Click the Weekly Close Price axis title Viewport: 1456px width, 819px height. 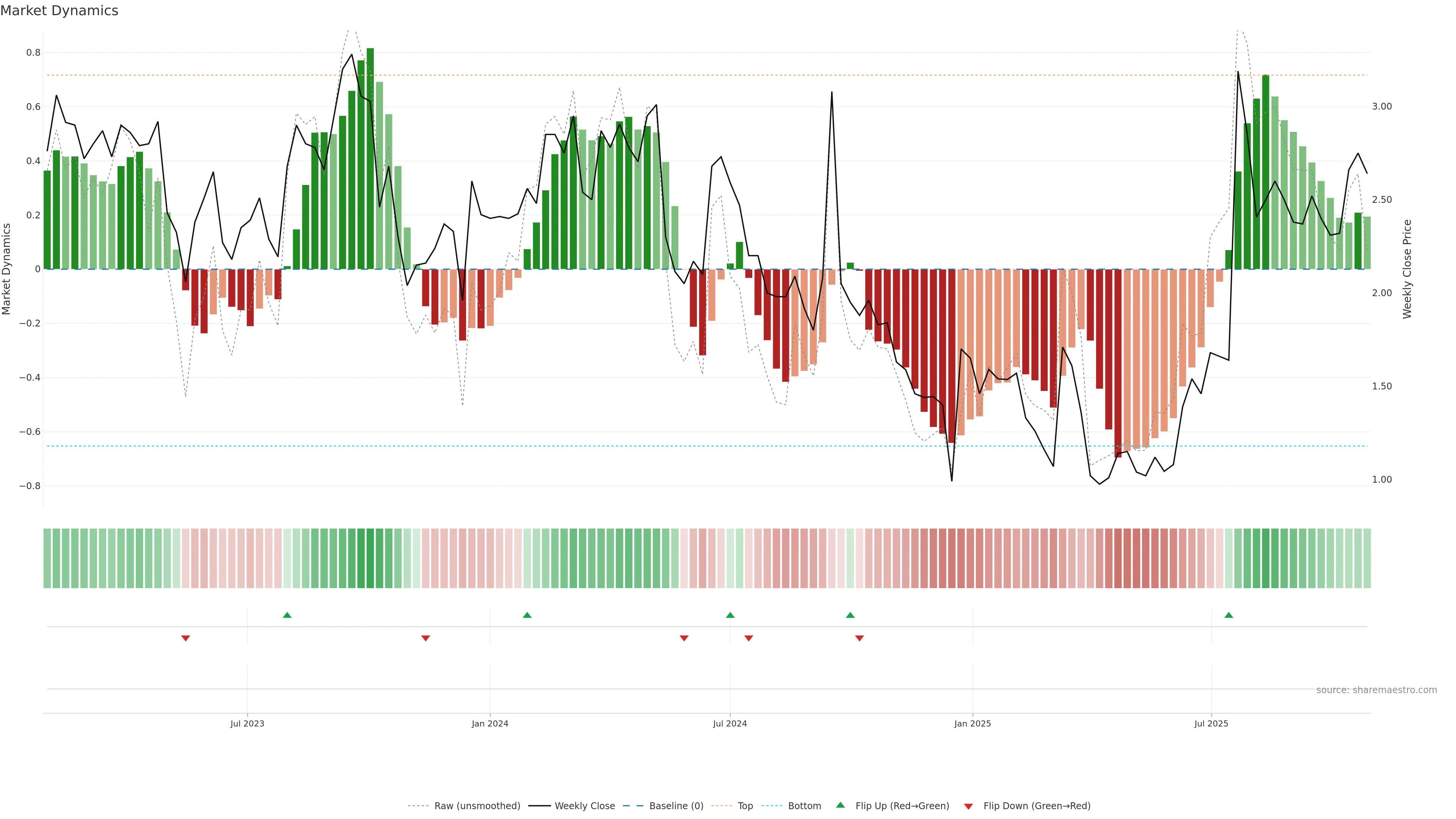[x=1407, y=269]
